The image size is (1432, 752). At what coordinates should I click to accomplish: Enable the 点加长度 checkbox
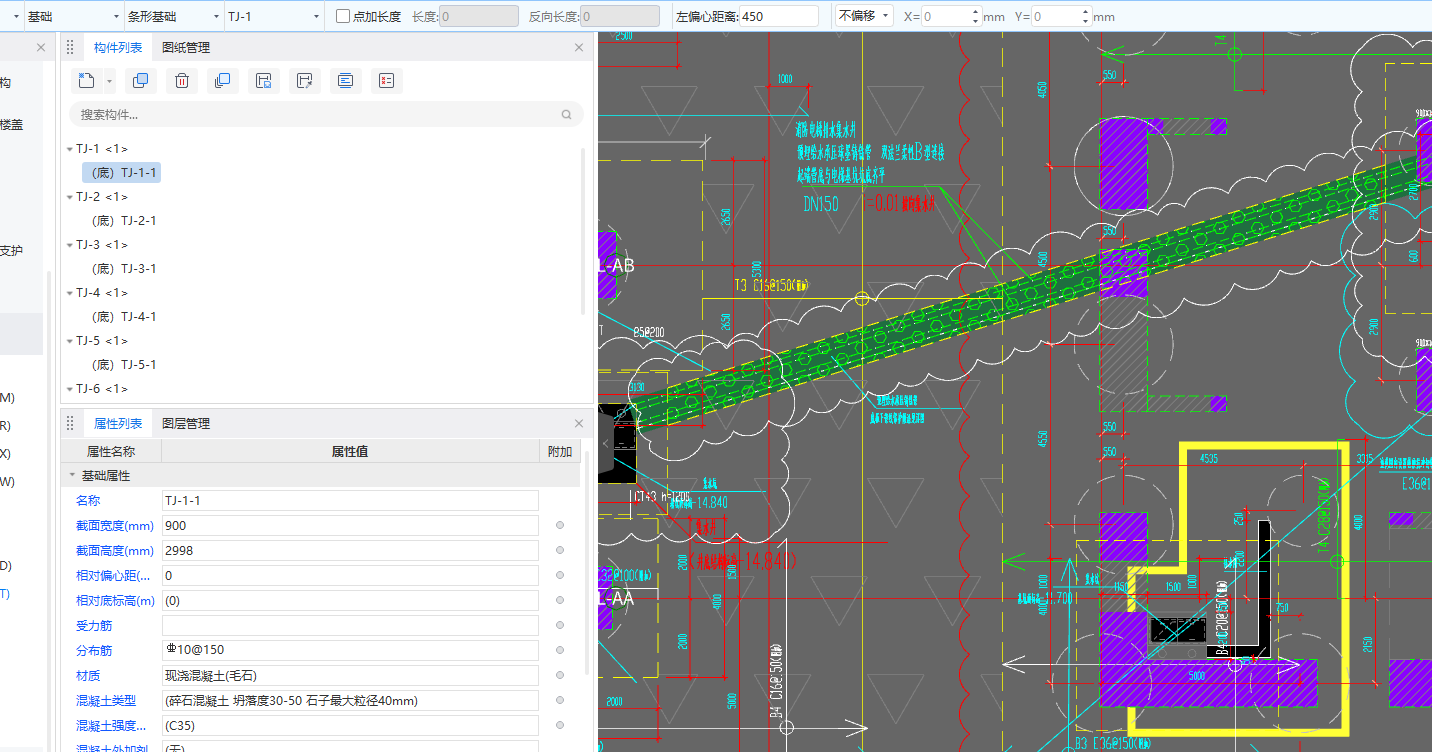click(x=343, y=16)
